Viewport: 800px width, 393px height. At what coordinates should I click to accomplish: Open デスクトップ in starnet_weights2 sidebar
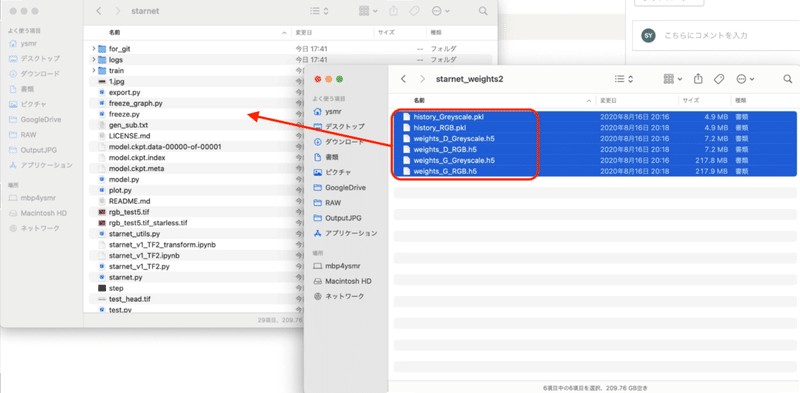click(x=339, y=126)
